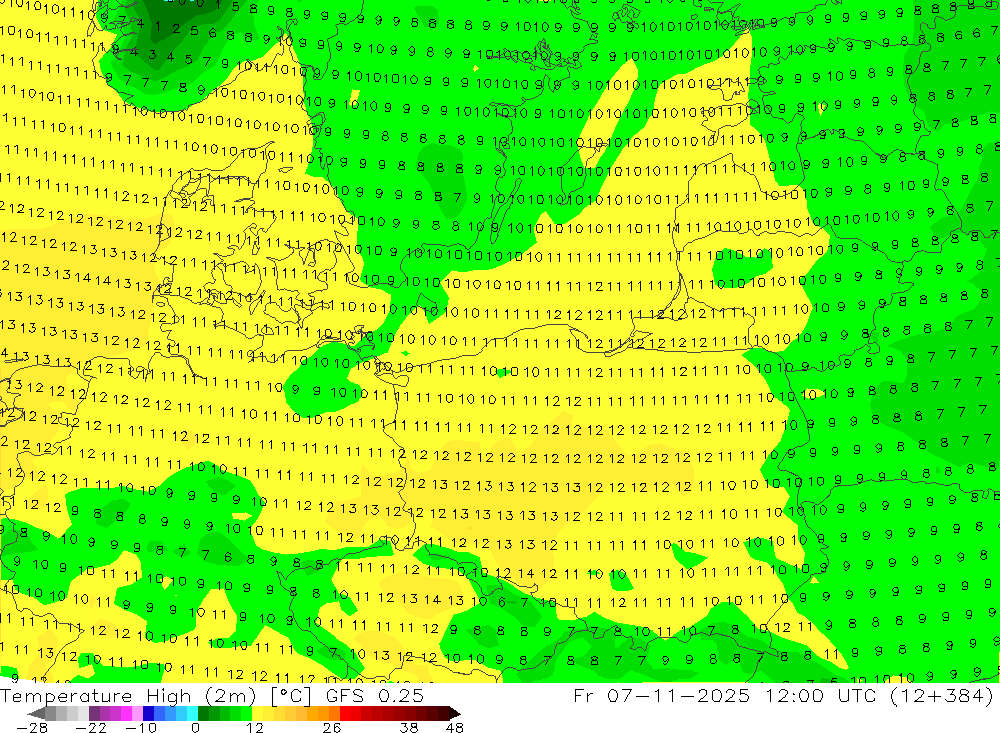Click the "12:00 UTC" time text
Viewport: 1000px width, 733px height.
820,695
